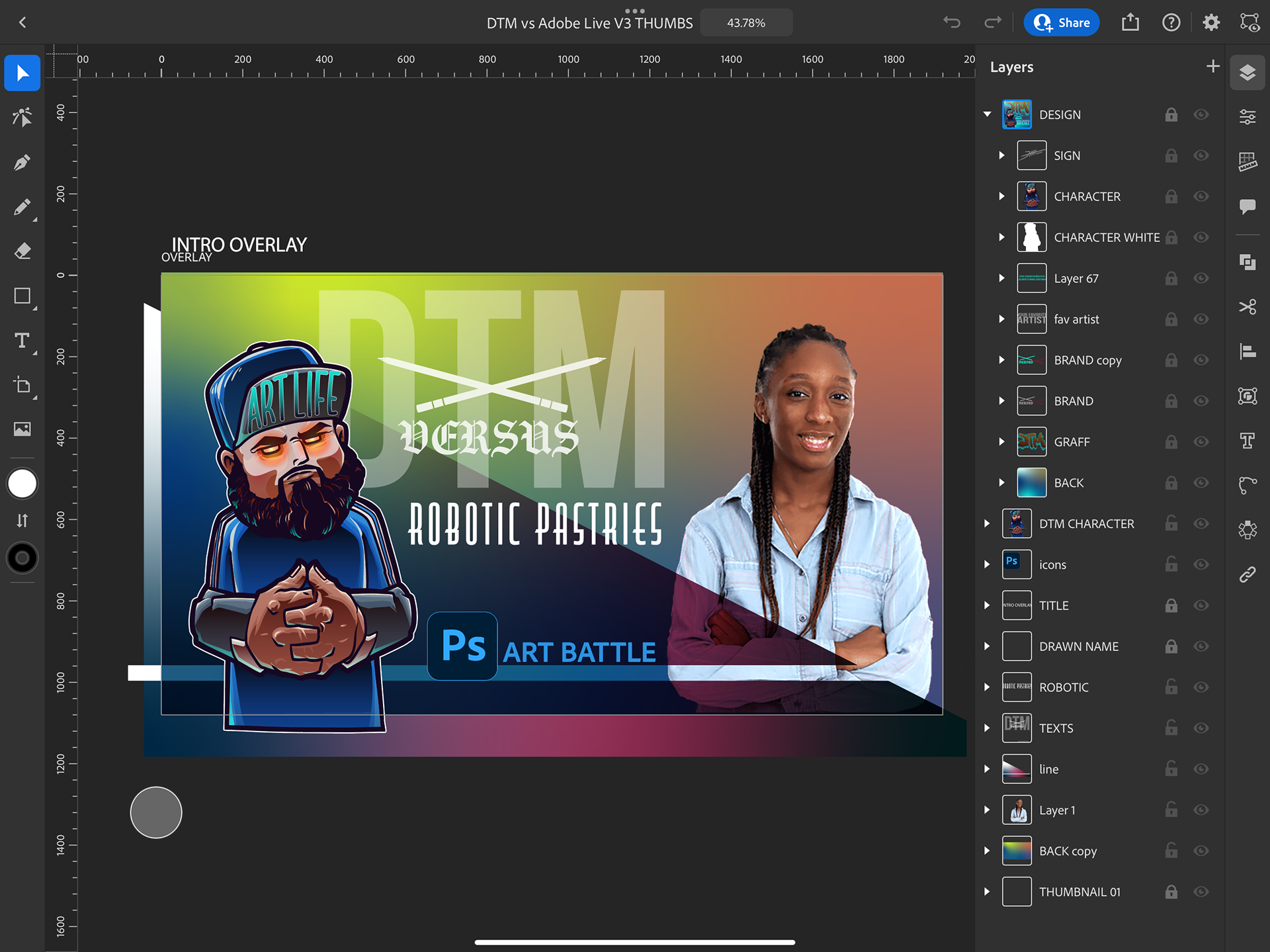Open the three-dot menu at top center

pos(634,11)
